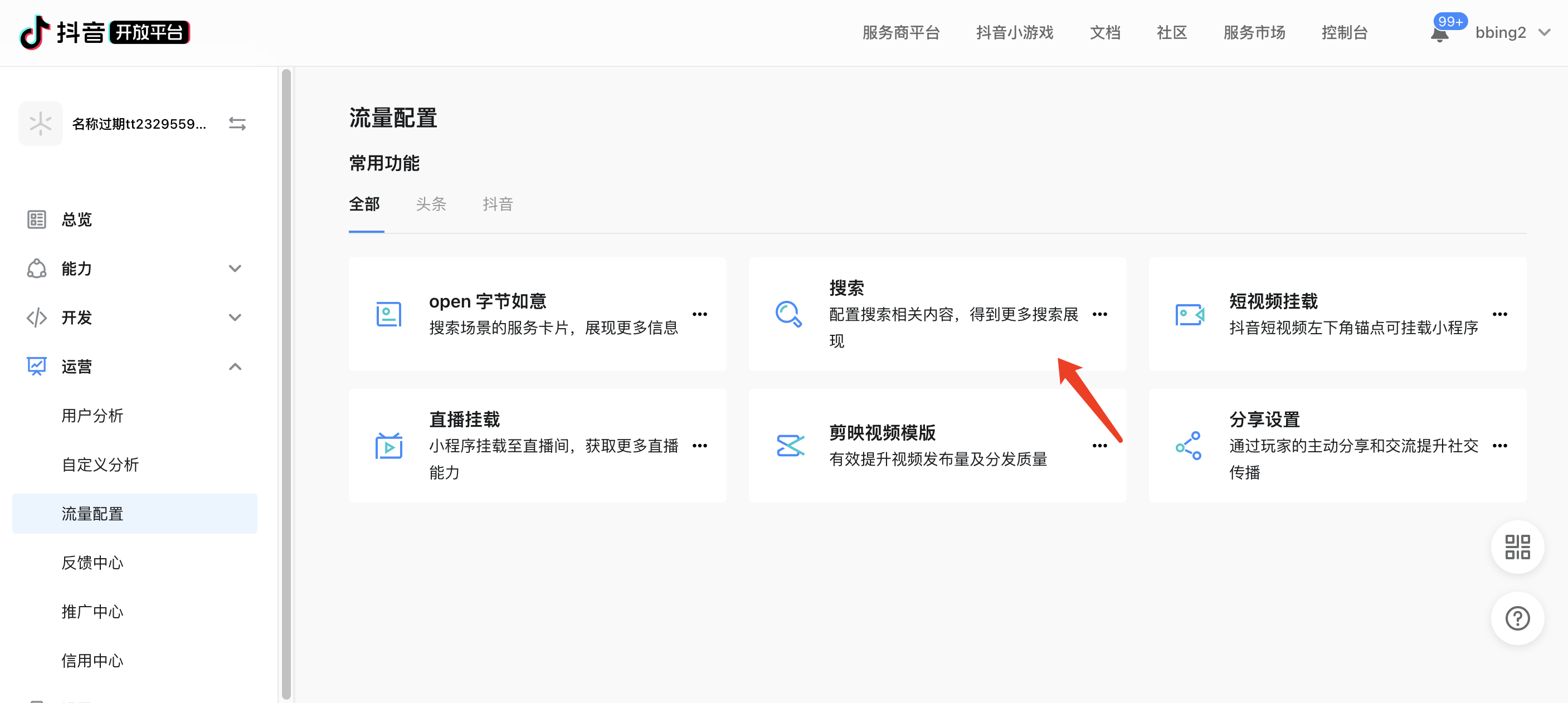Open the help question mark button
This screenshot has height=703, width=1568.
[x=1517, y=618]
